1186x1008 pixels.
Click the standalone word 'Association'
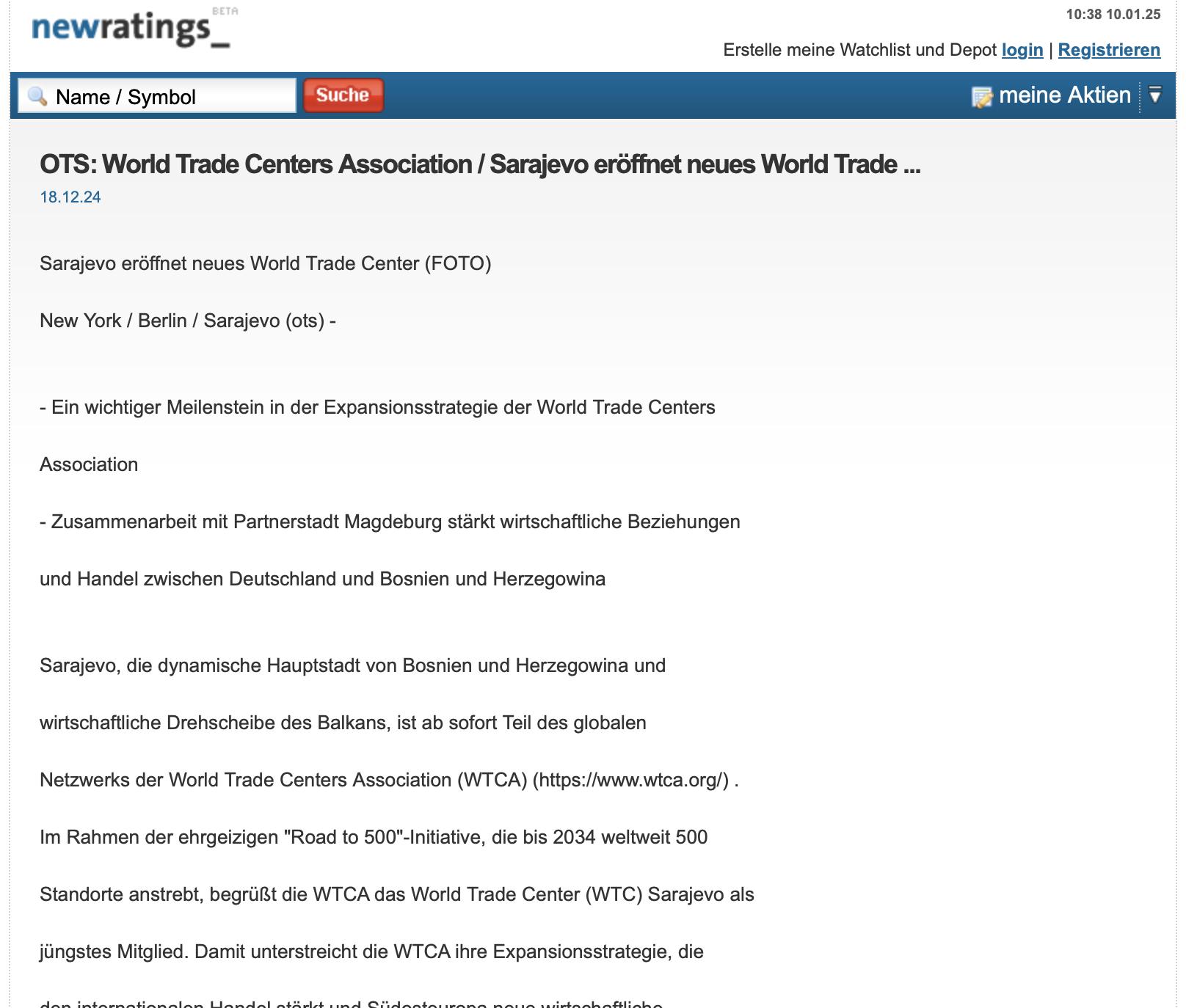coord(89,464)
